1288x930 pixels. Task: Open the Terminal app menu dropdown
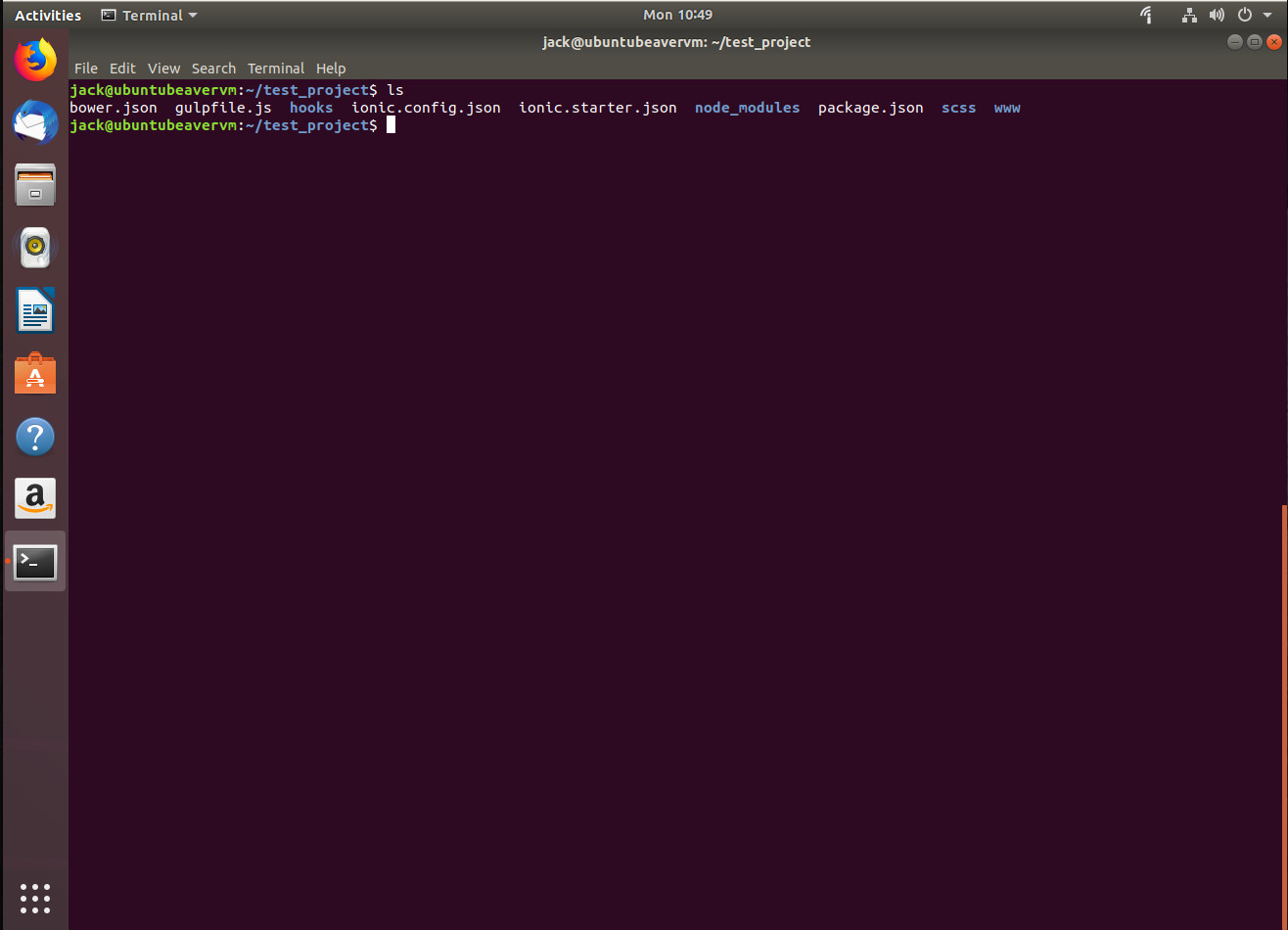click(150, 15)
